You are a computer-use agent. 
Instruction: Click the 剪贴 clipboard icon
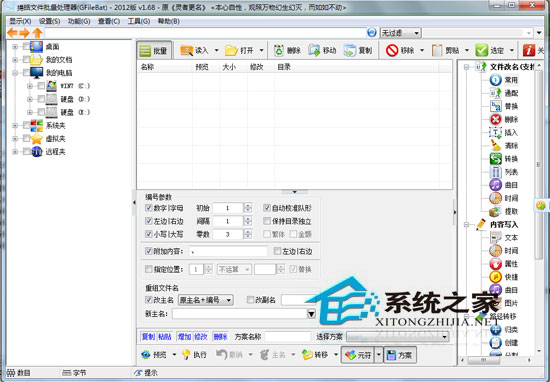[x=437, y=51]
